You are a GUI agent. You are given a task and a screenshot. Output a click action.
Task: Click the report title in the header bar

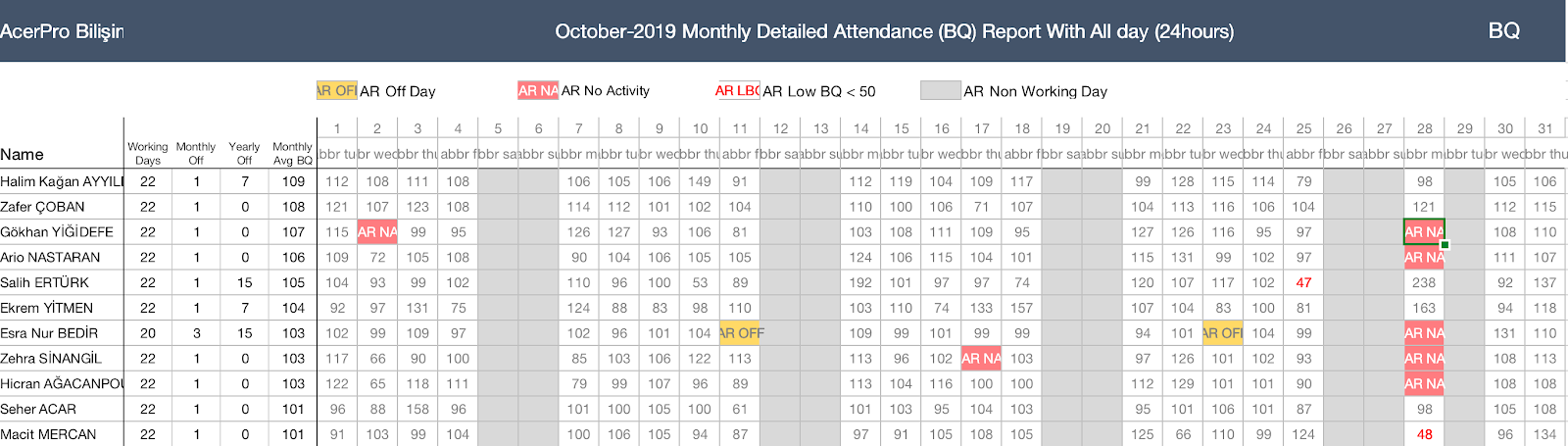click(x=894, y=31)
